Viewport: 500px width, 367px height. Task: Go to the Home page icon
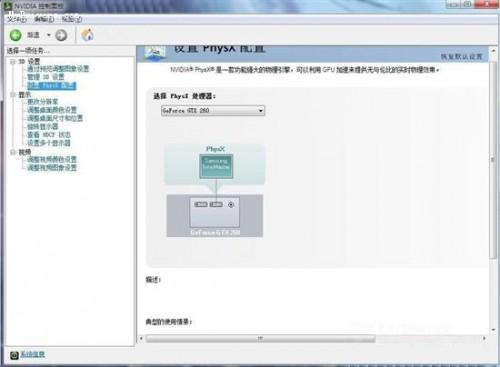pyautogui.click(x=88, y=35)
